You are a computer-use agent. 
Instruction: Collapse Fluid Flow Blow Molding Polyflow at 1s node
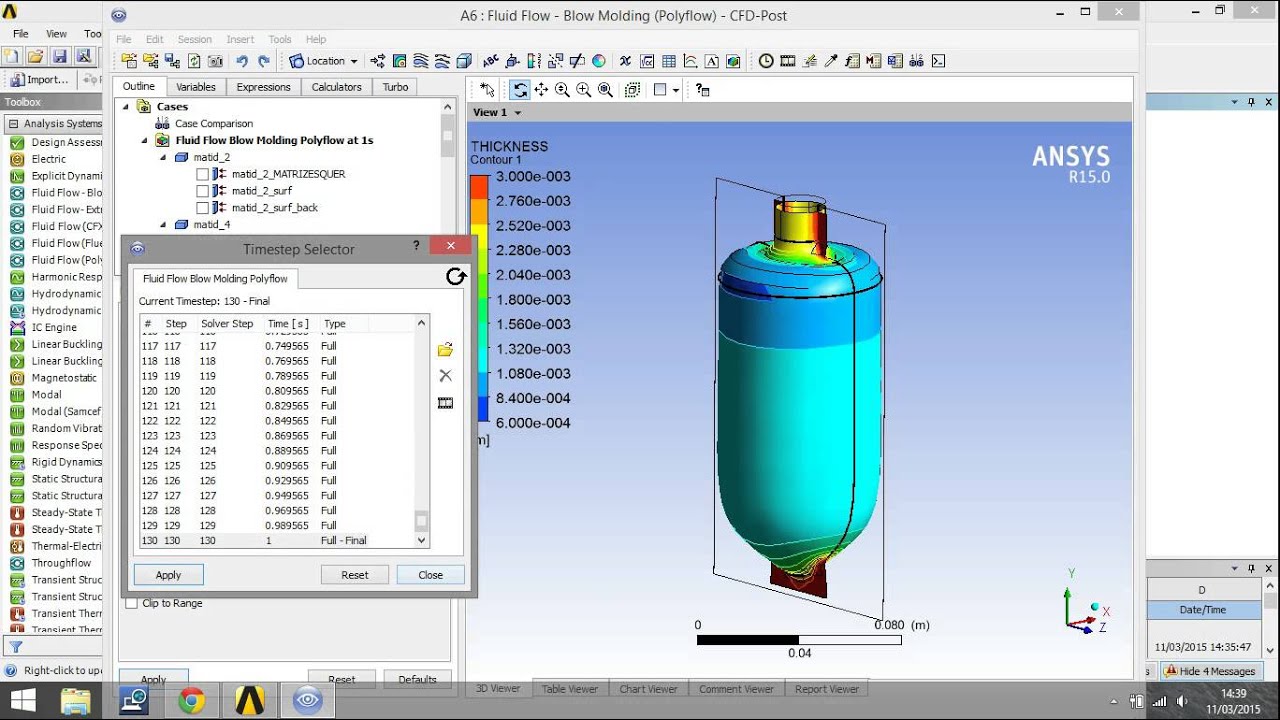coord(144,141)
